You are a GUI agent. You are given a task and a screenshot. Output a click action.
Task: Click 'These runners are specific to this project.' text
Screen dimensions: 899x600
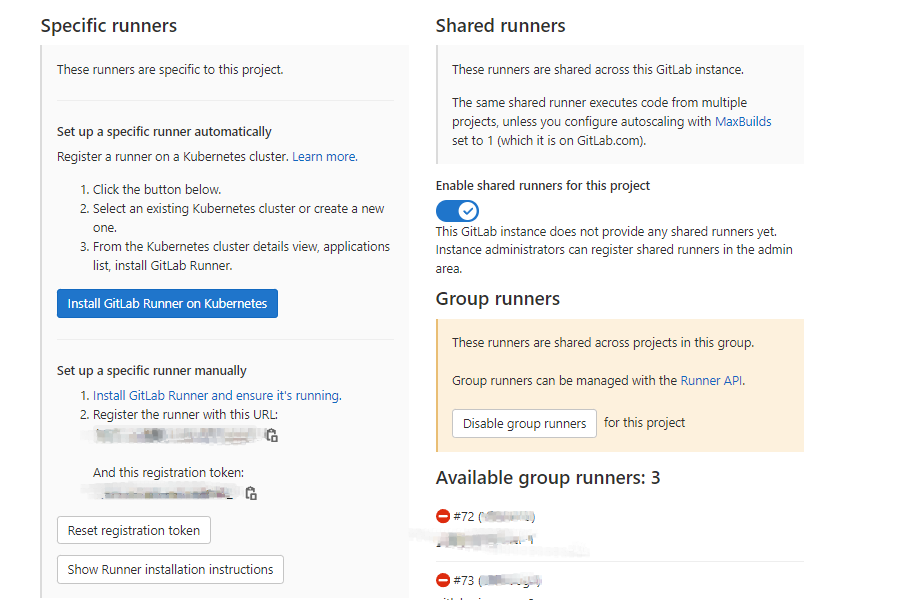170,69
